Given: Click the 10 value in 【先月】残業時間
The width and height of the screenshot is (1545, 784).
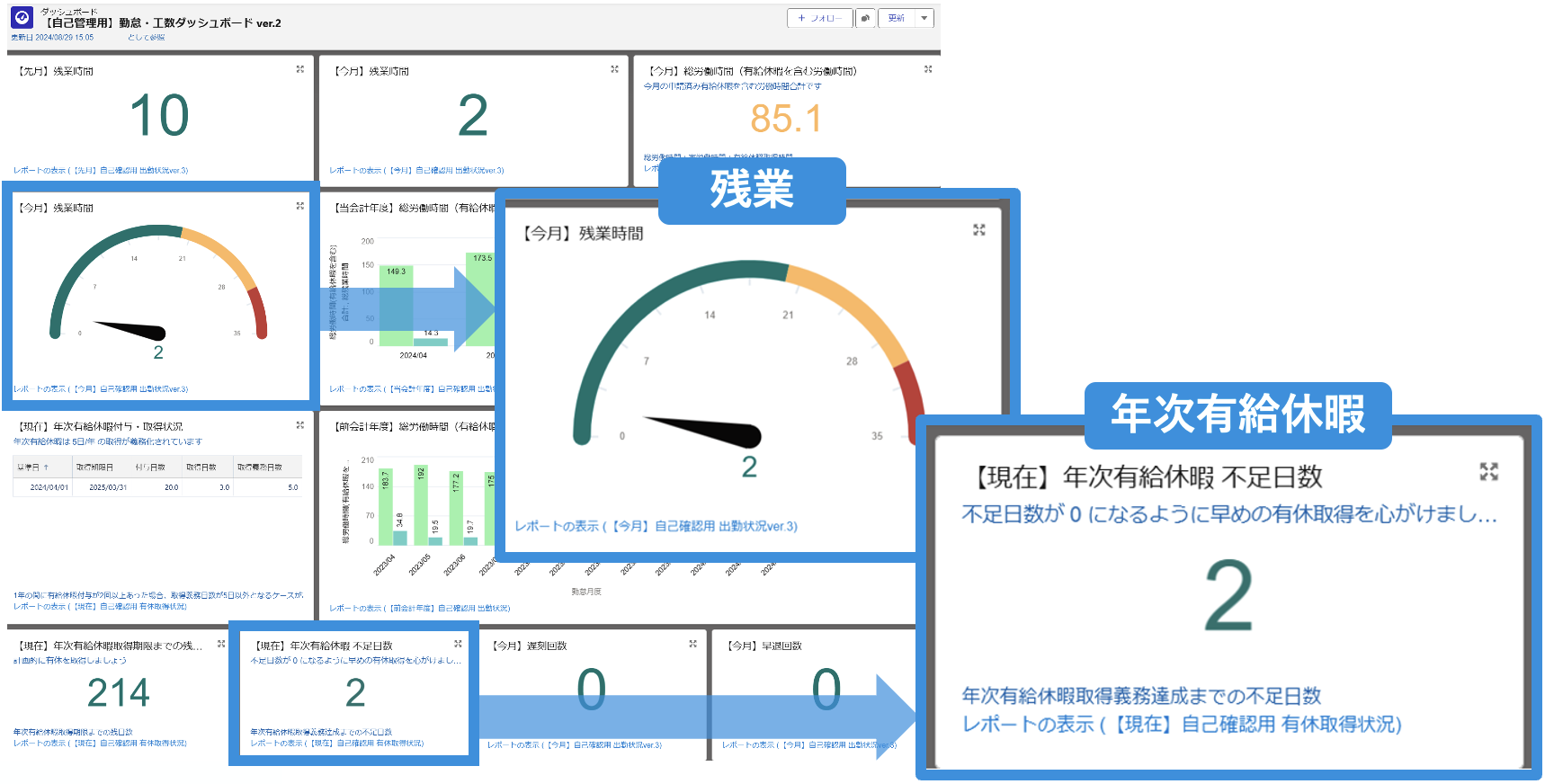Looking at the screenshot, I should click(159, 116).
